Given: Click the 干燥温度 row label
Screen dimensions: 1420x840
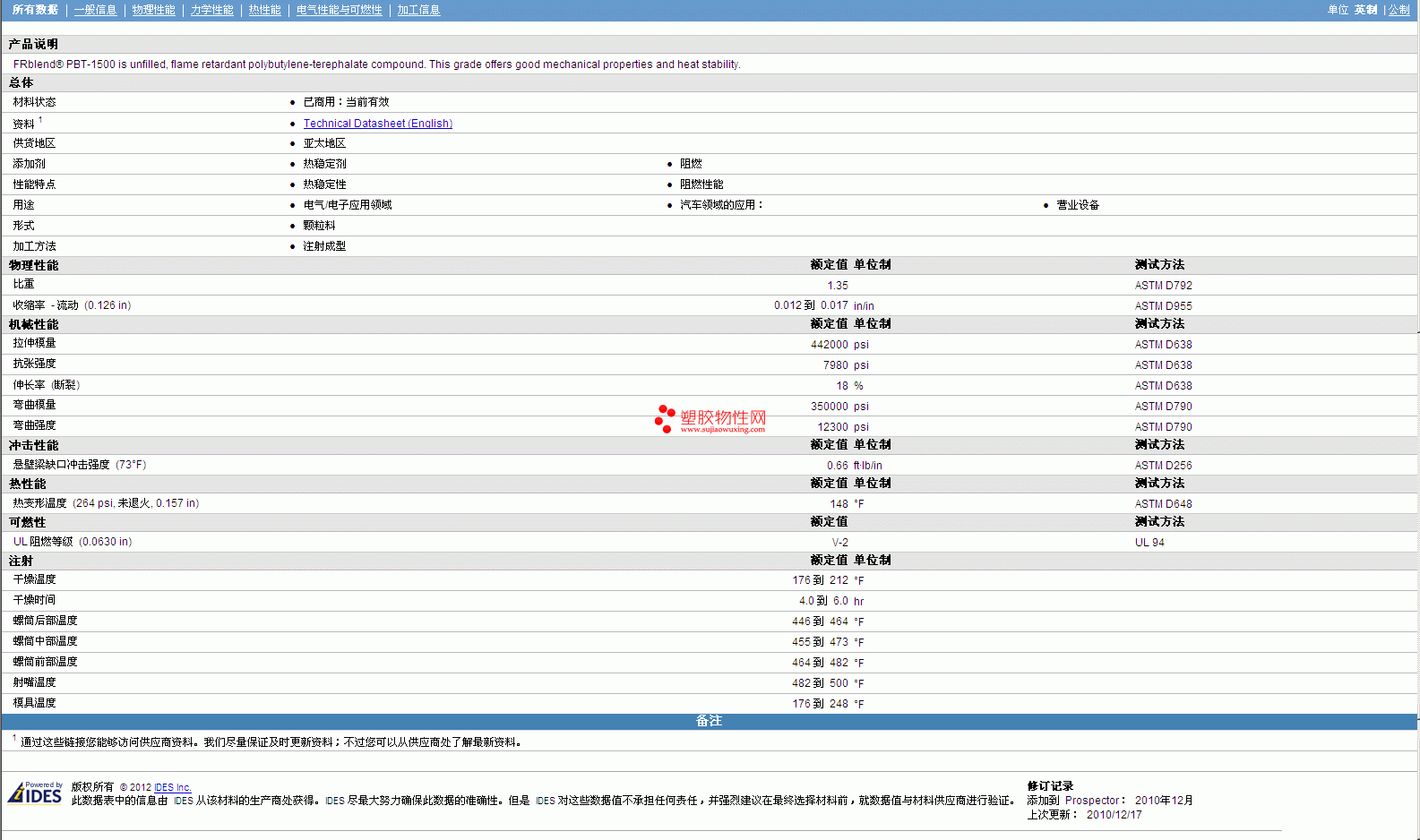Looking at the screenshot, I should (34, 579).
